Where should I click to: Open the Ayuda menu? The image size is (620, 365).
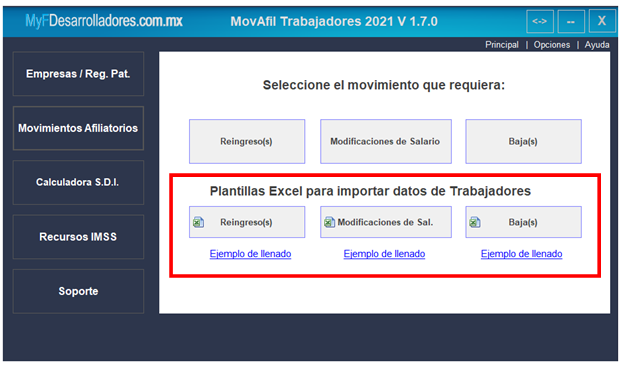tap(597, 45)
